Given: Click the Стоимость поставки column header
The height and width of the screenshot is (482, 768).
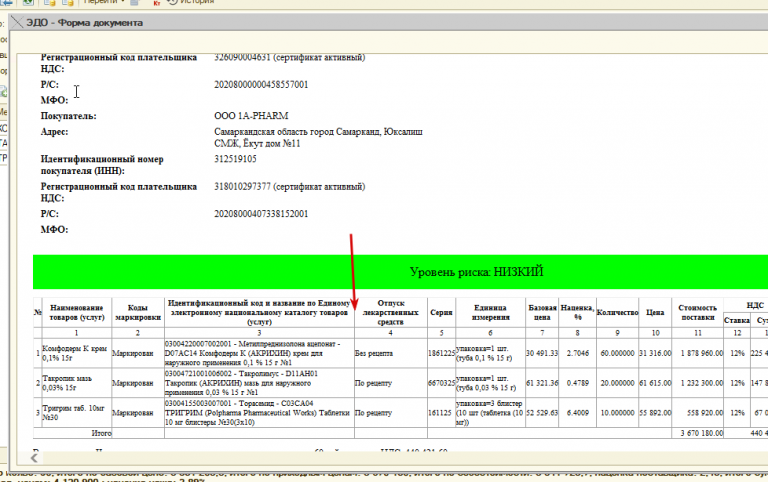Looking at the screenshot, I should pos(697,313).
